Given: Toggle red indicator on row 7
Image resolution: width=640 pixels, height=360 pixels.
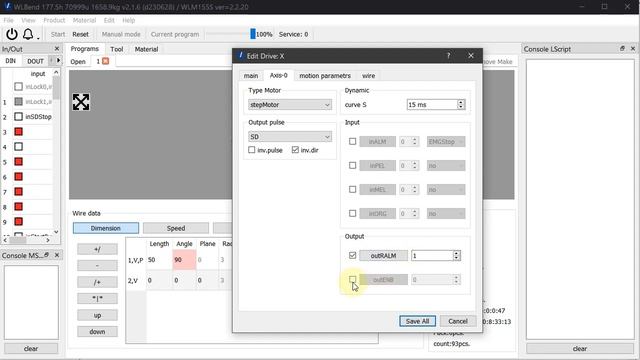Looking at the screenshot, I should click(x=18, y=191).
